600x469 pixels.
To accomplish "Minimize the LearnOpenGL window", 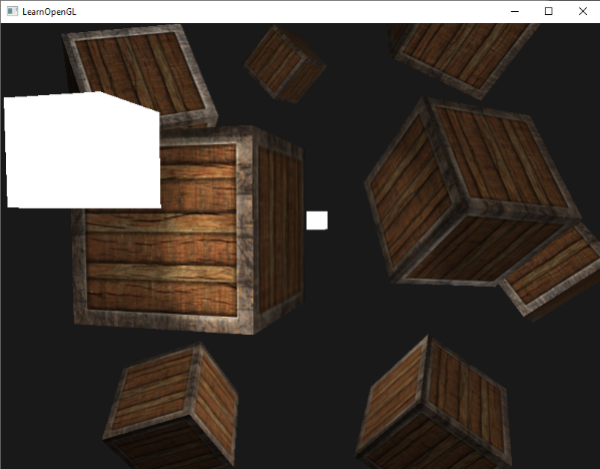I will coord(514,11).
